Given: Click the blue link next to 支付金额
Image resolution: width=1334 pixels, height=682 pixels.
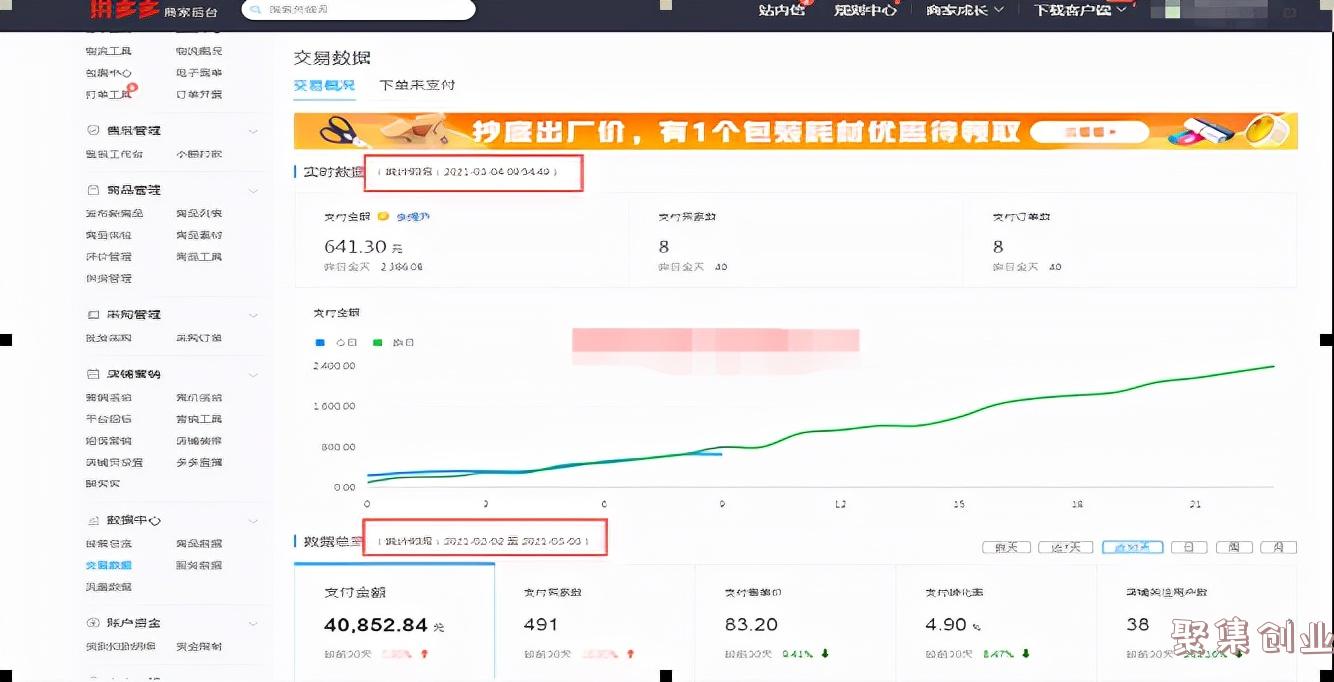Looking at the screenshot, I should [x=413, y=216].
